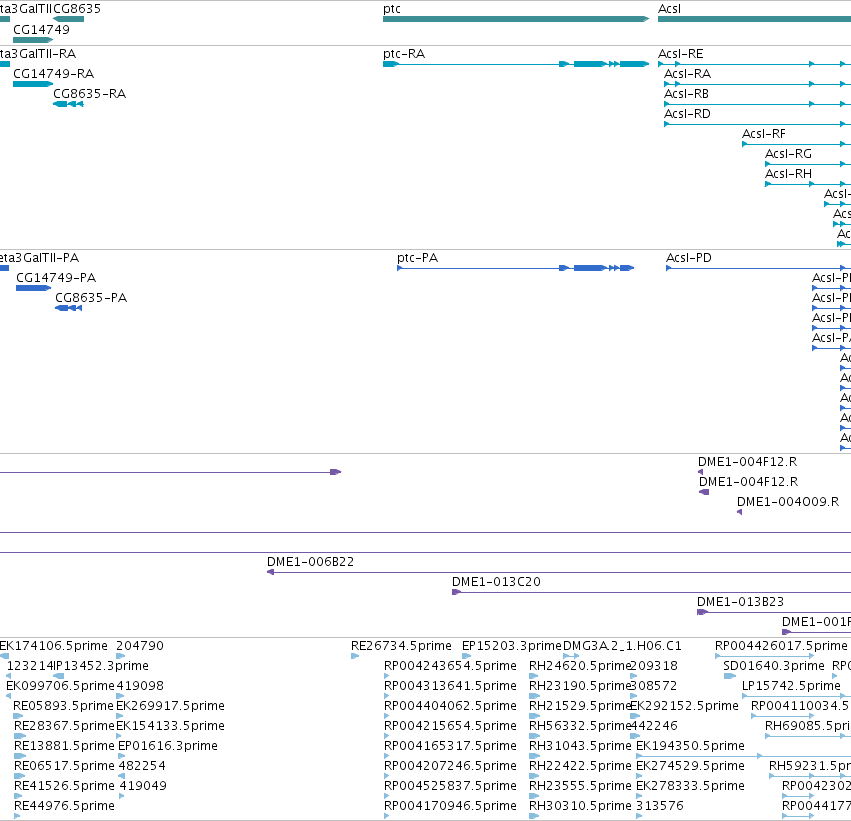Click EST label RP004170946.5prime

pyautogui.click(x=450, y=807)
